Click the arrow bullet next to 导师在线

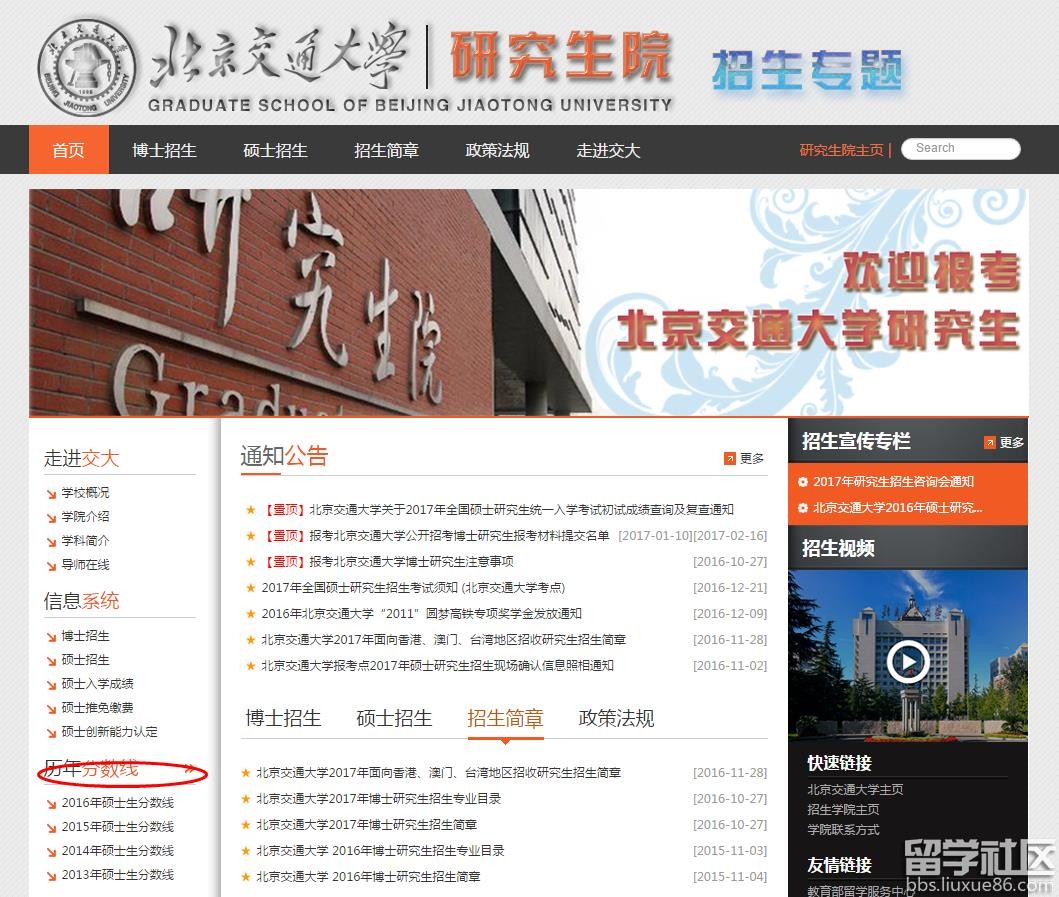point(51,566)
